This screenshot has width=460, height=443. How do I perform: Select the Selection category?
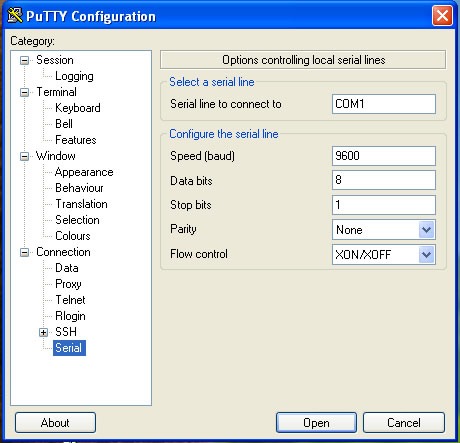[77, 220]
